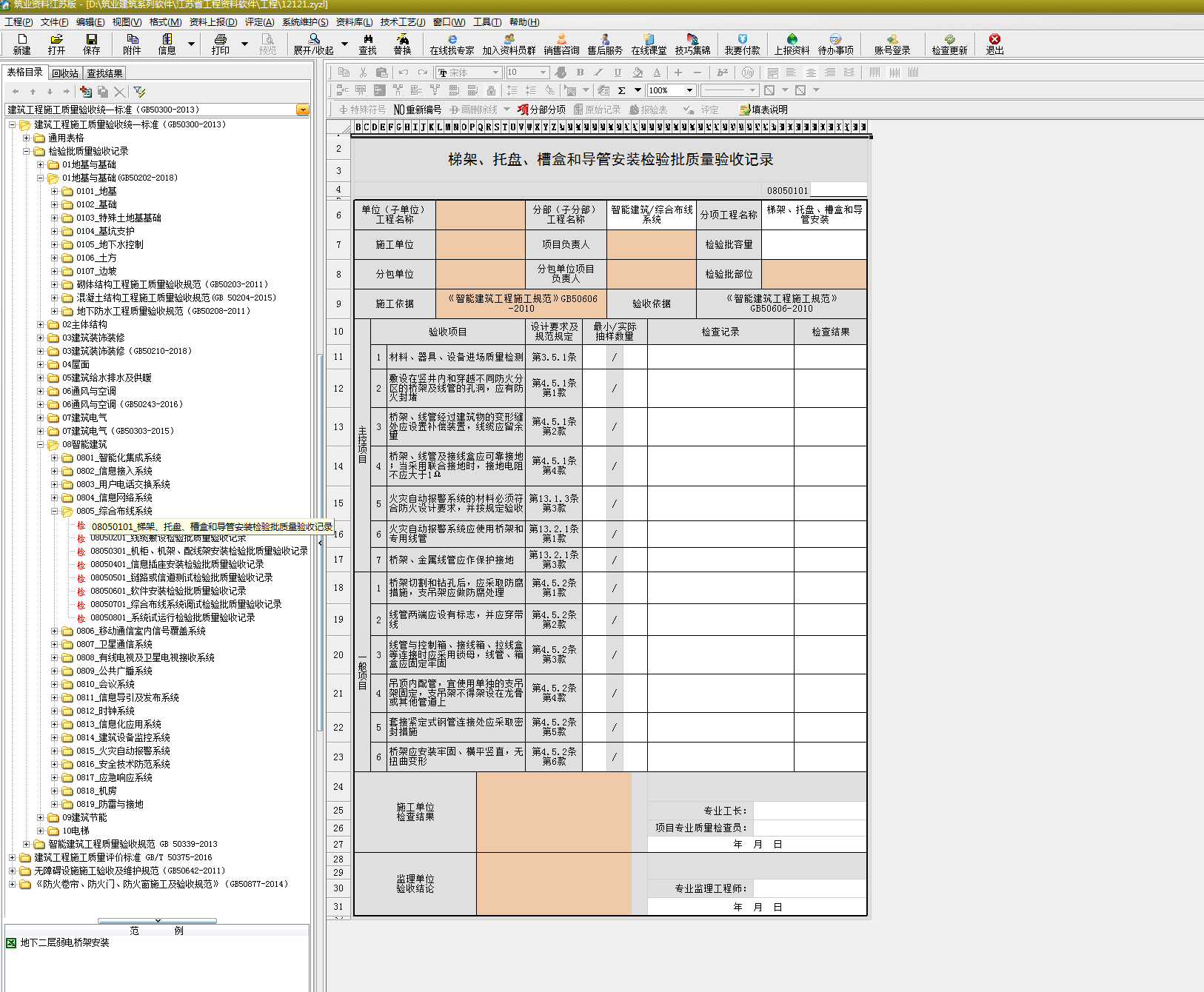Image resolution: width=1204 pixels, height=992 pixels.
Task: Open 技巧集锦 tips collection
Action: click(692, 44)
